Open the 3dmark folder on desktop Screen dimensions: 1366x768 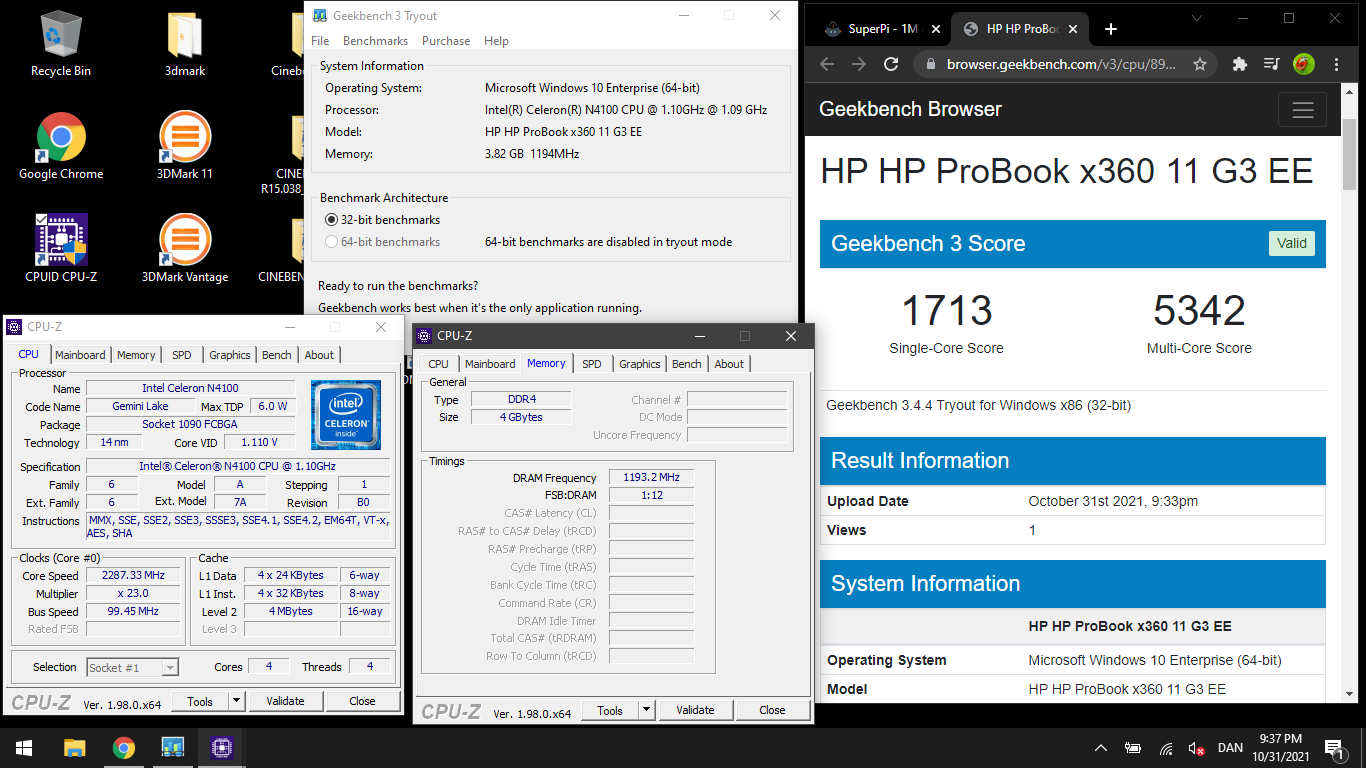pos(185,45)
